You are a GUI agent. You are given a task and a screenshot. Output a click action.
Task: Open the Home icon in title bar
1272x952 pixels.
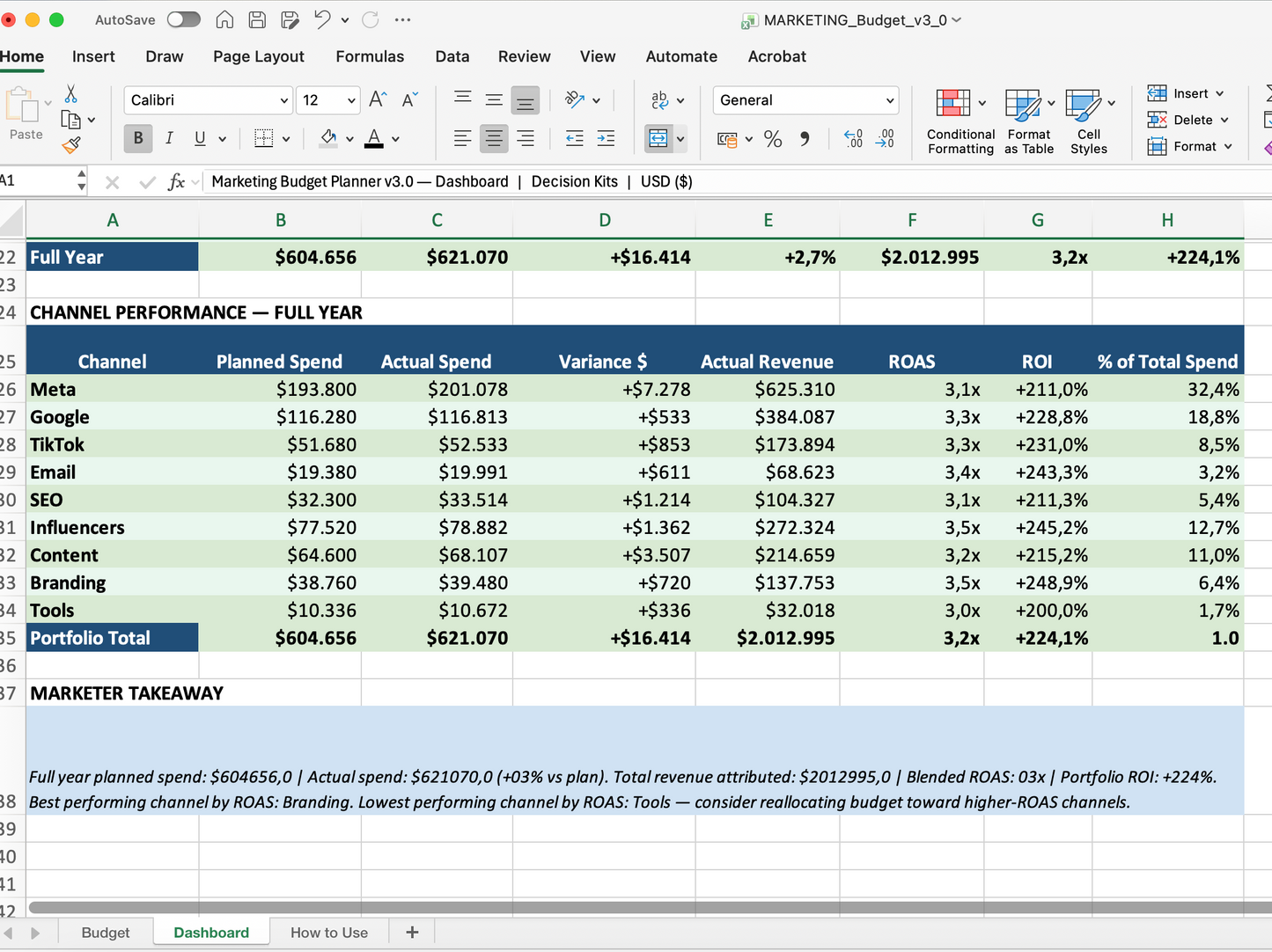tap(224, 19)
